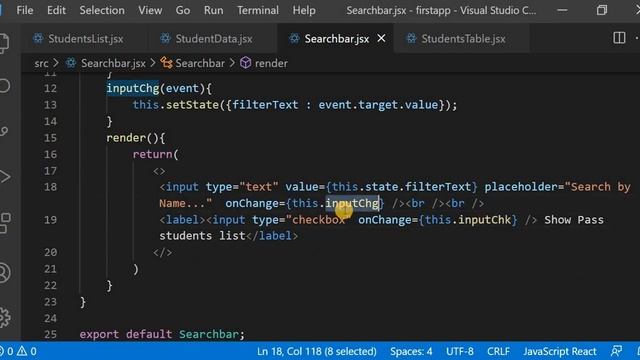Click this.setState on line 13

click(x=176, y=105)
